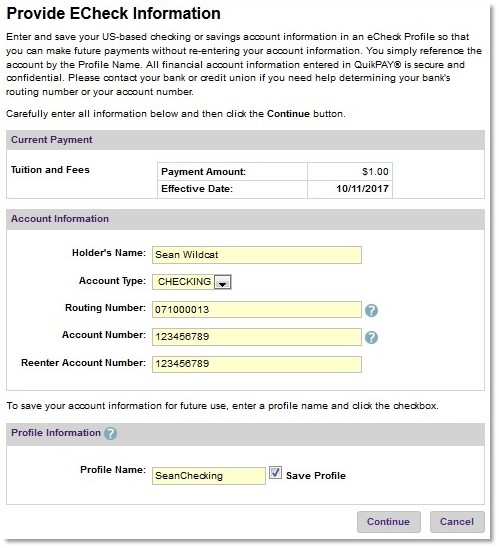Screen dimensions: 499x548
Task: Uncheck the Save Profile checkbox
Action: 275,473
